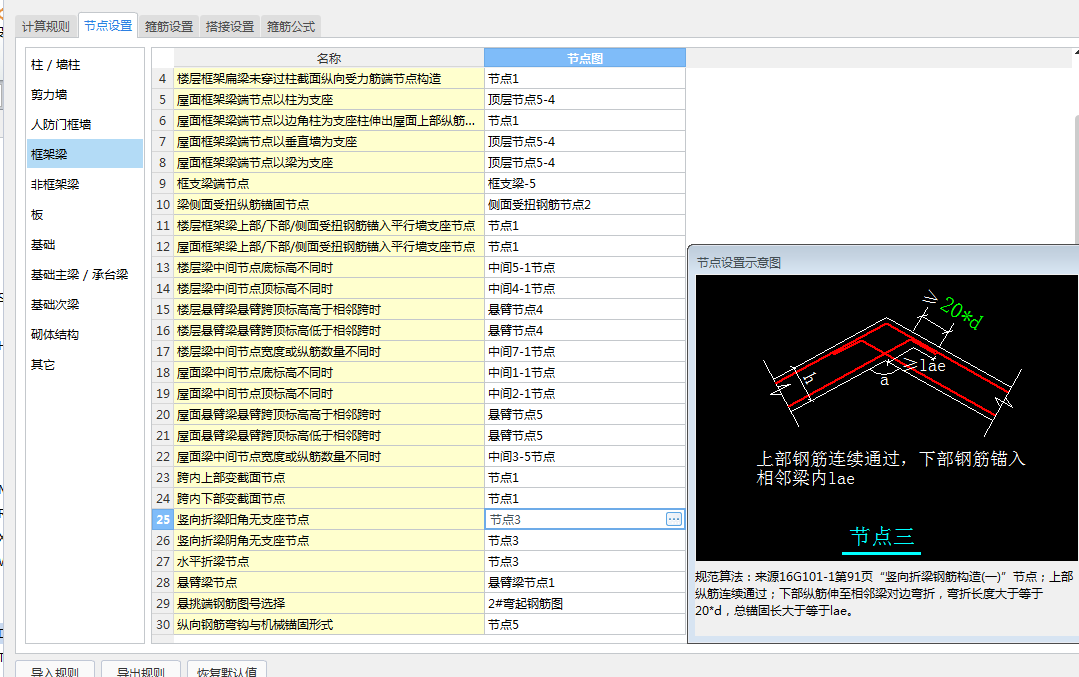Viewport: 1079px width, 677px height.
Task: Select 中间5-1节点 cell
Action: (585, 268)
